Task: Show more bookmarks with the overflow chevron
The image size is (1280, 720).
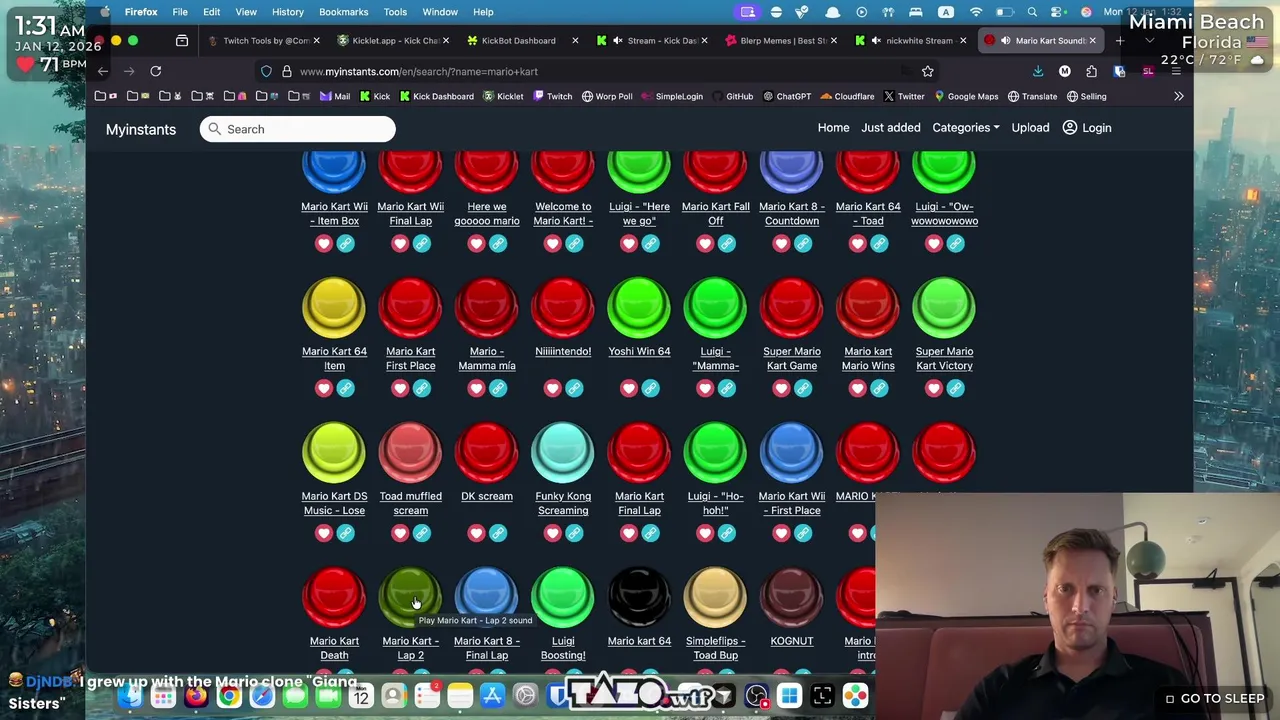Action: click(1179, 96)
